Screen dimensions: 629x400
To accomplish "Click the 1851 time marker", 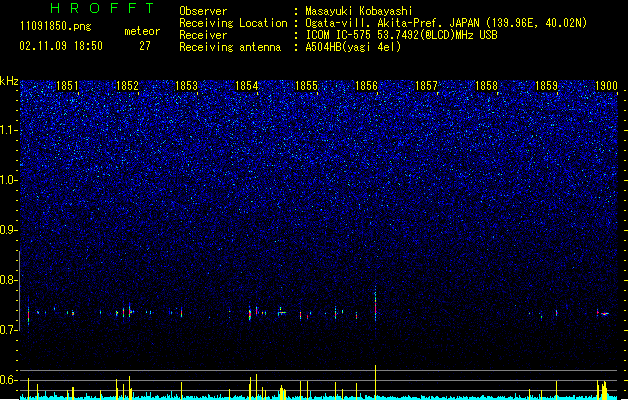I will pyautogui.click(x=67, y=85).
